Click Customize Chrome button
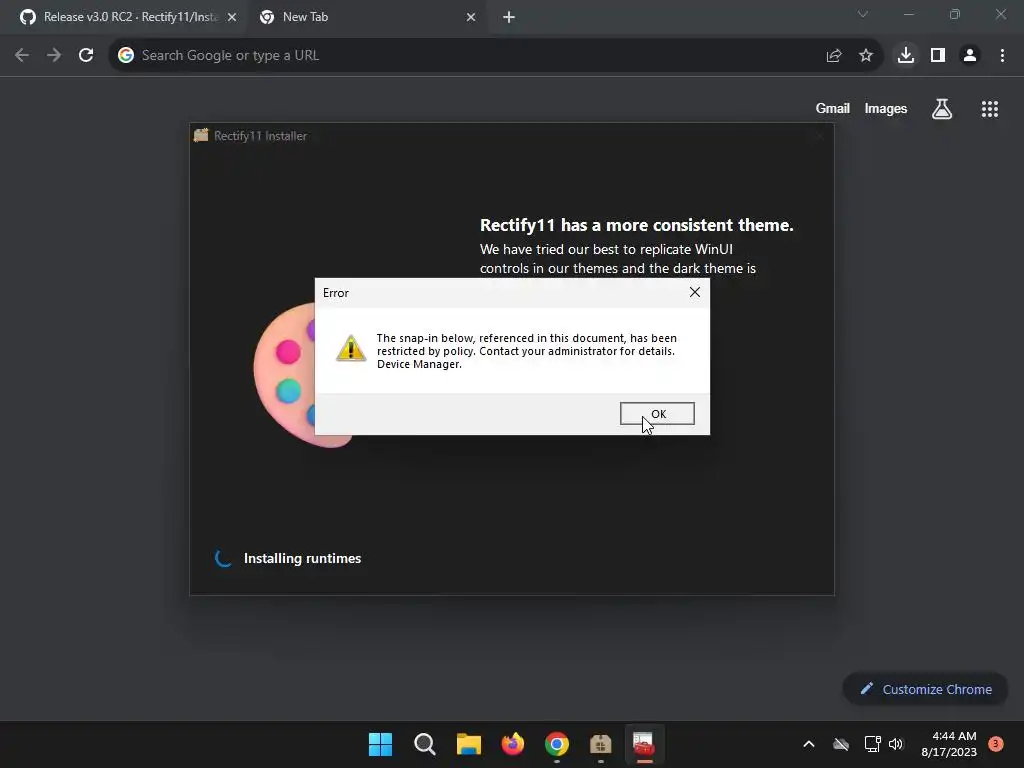The image size is (1024, 768). [925, 689]
